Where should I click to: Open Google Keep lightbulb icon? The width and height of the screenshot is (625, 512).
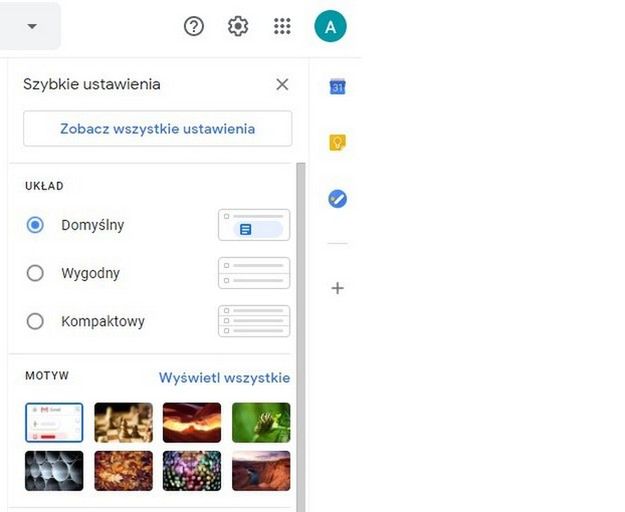coord(338,143)
